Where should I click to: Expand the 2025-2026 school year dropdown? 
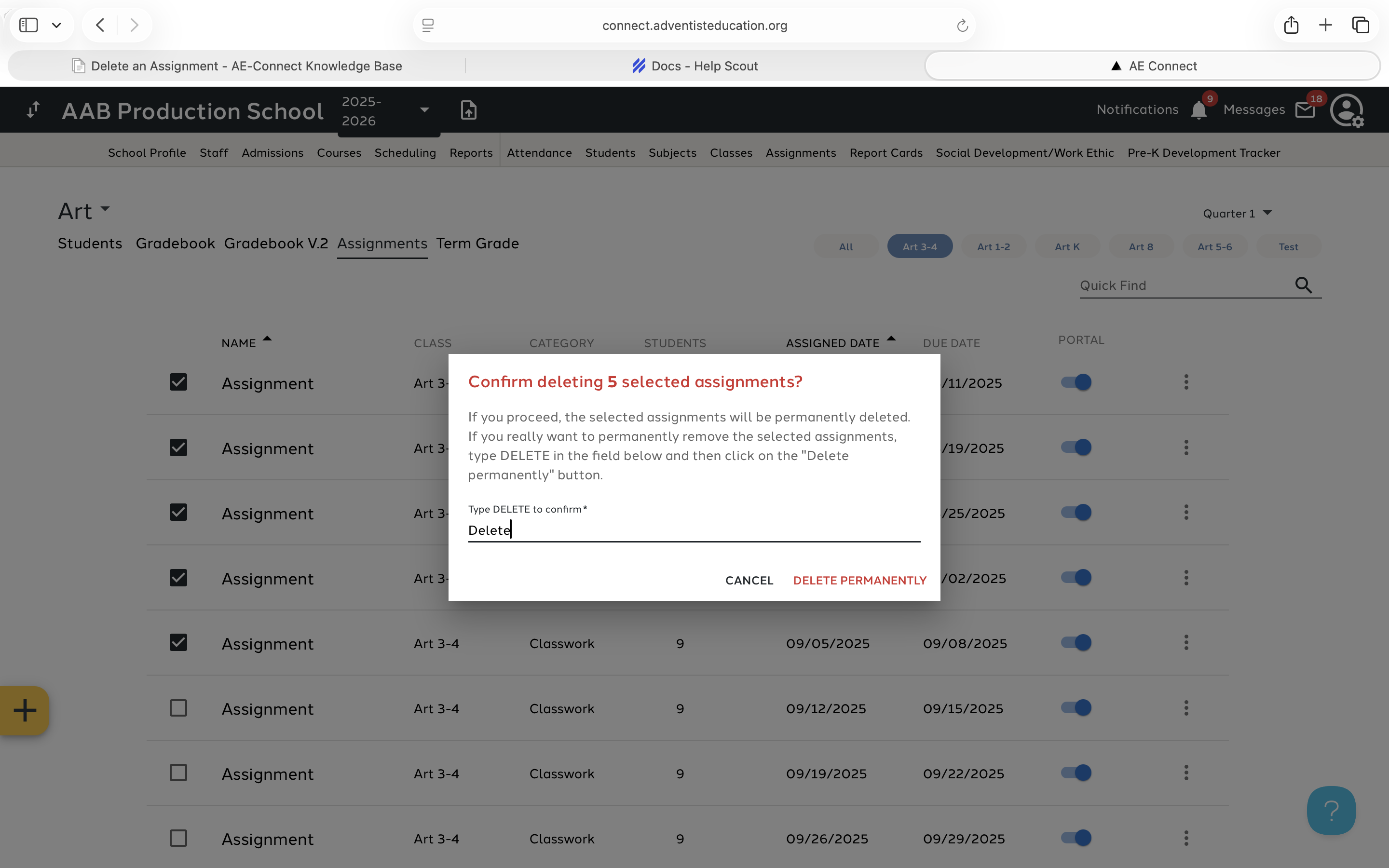[x=424, y=109]
